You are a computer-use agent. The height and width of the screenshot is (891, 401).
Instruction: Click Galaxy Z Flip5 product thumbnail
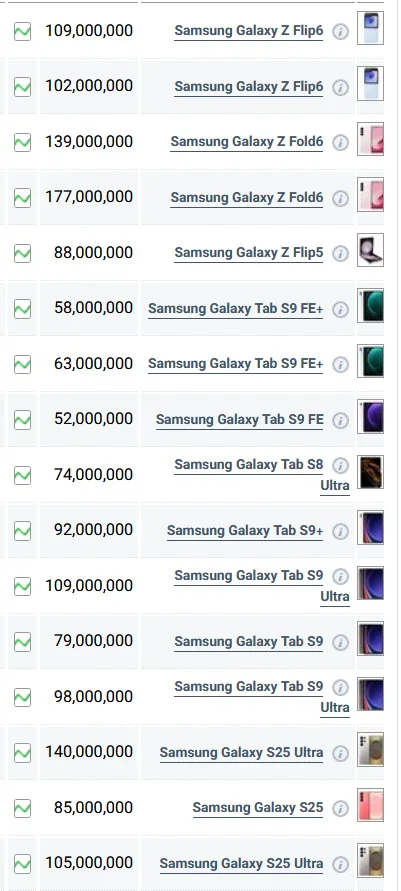370,250
